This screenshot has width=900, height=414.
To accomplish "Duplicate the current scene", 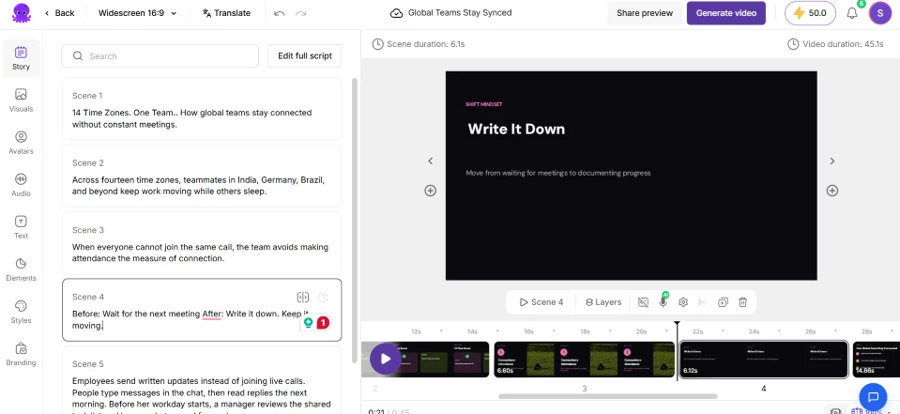I will [723, 302].
